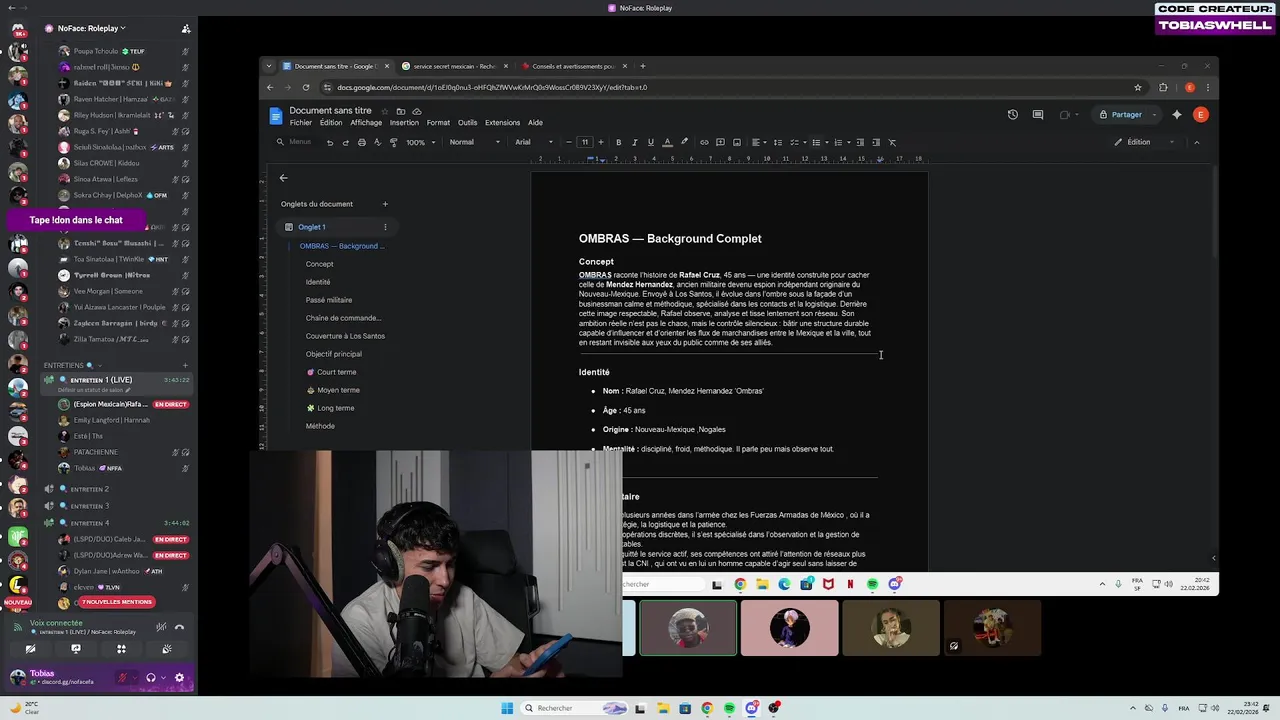This screenshot has height=720, width=1280.
Task: Click the redo arrow in Docs toolbar
Action: [x=346, y=142]
